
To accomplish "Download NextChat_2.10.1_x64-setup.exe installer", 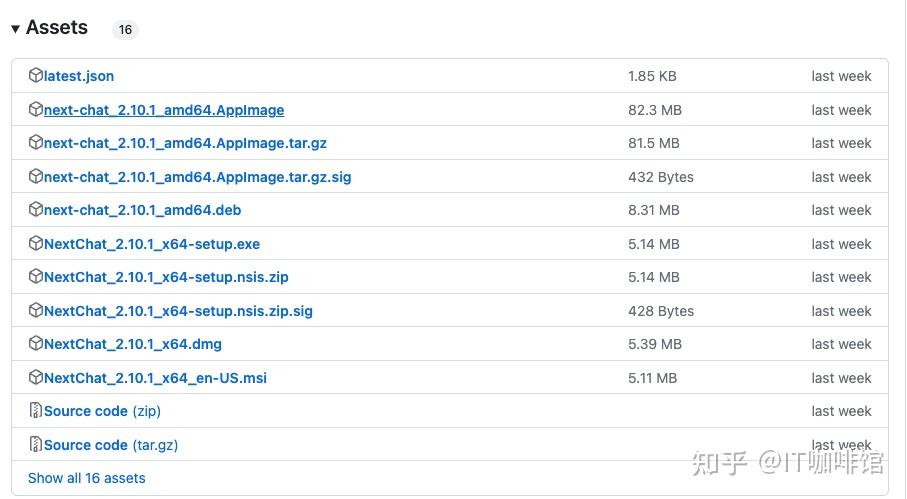I will pos(151,244).
